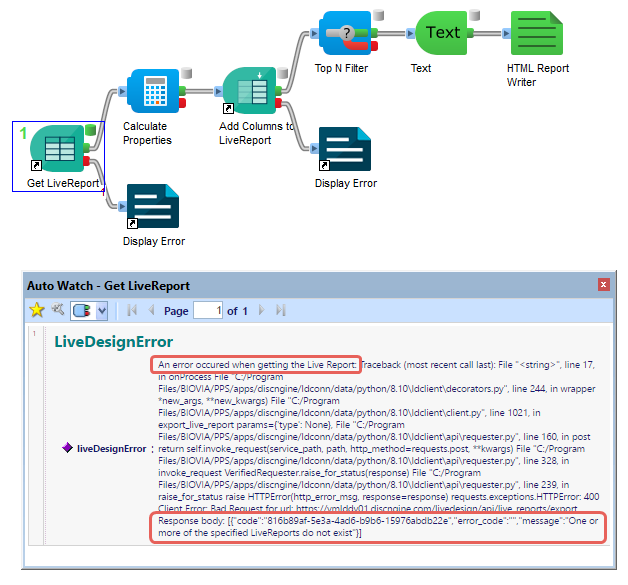This screenshot has width=628, height=585.
Task: Click the favorite star icon in Auto Watch
Action: 37,310
